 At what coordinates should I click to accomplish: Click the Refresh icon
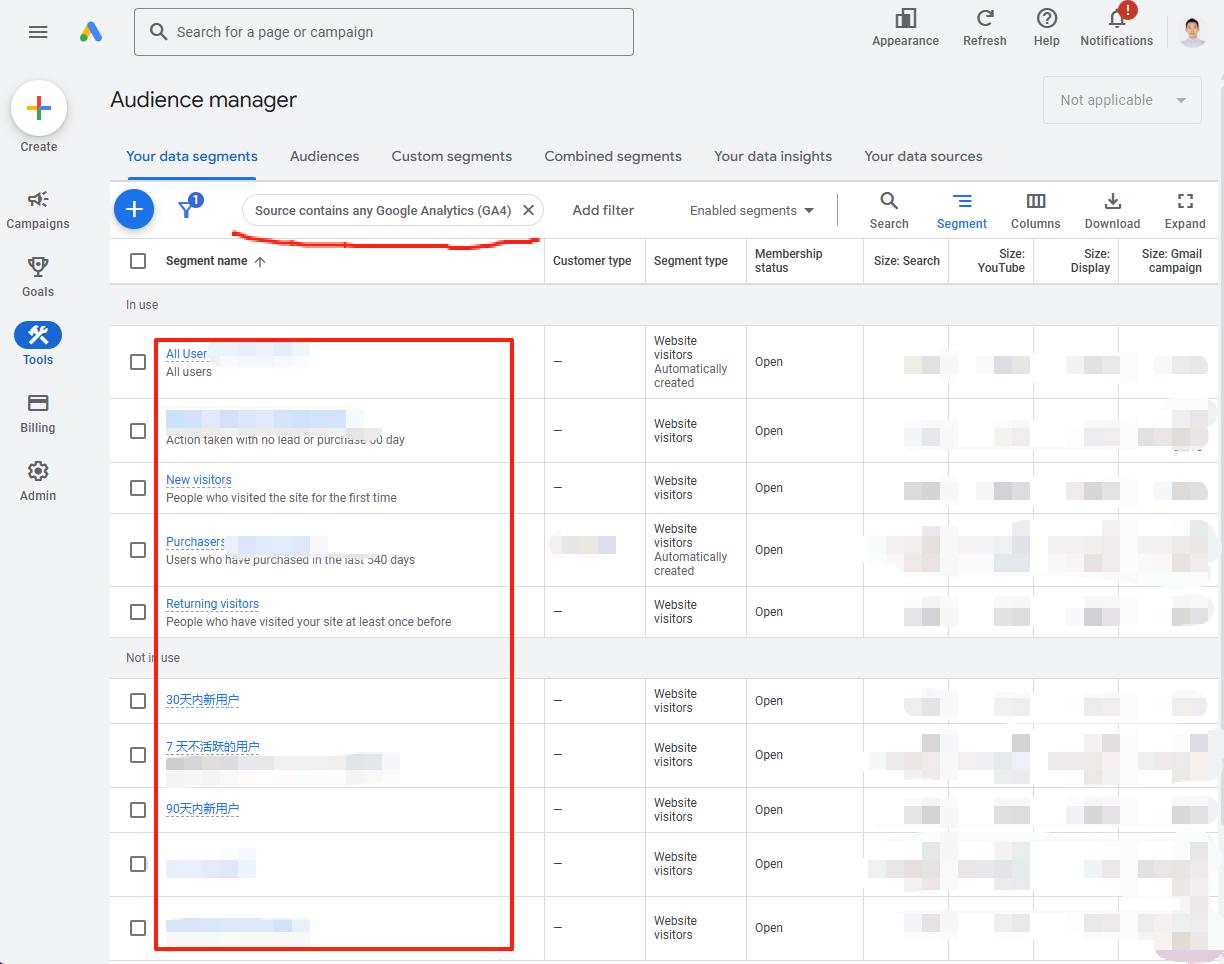[984, 19]
